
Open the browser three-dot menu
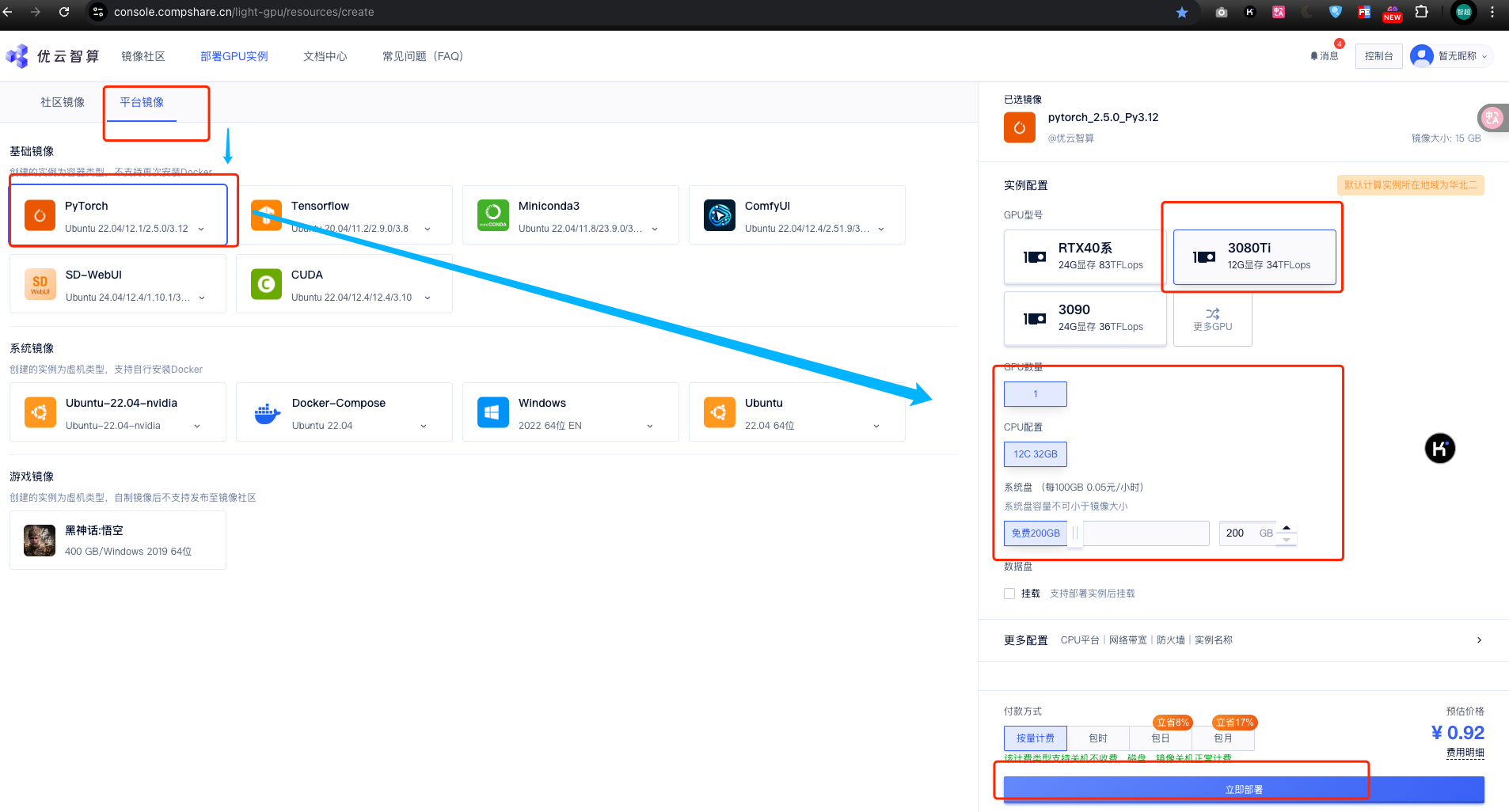[1492, 12]
